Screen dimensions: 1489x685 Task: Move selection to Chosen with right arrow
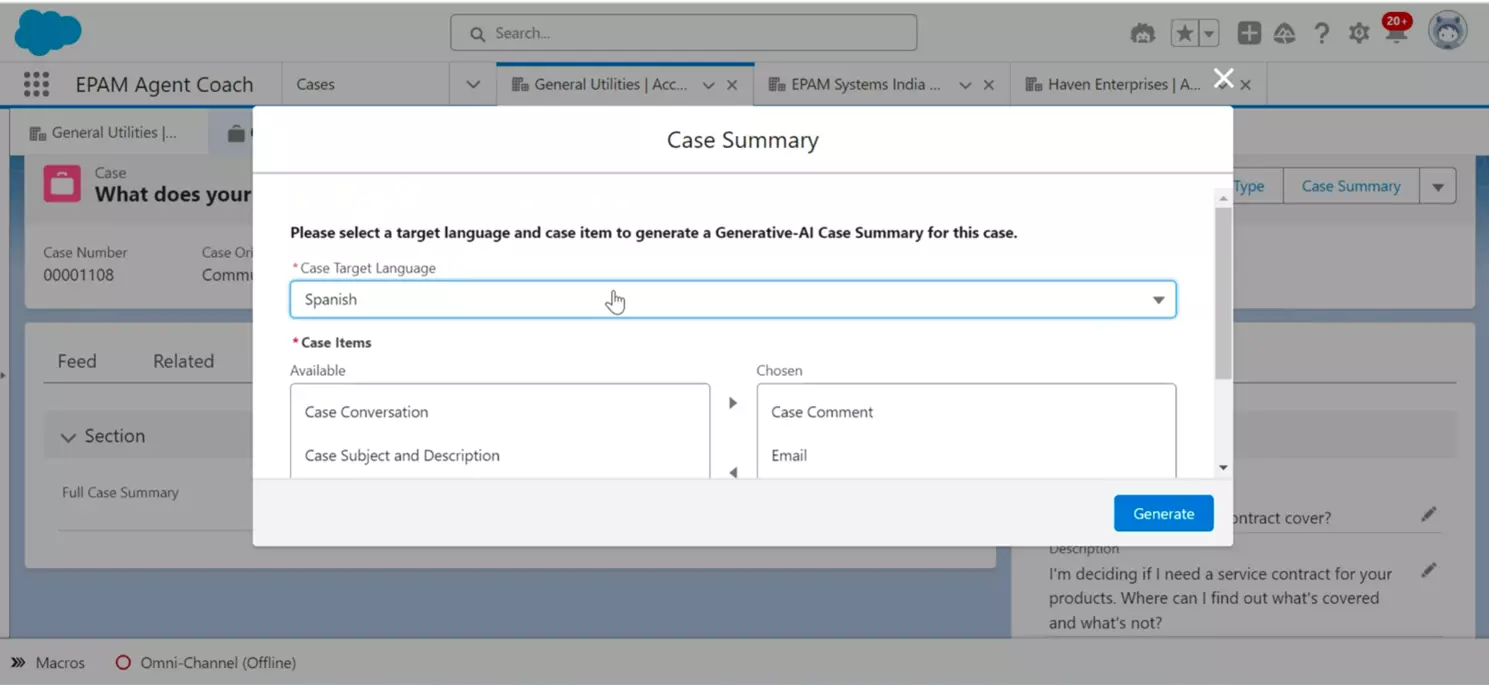tap(733, 403)
